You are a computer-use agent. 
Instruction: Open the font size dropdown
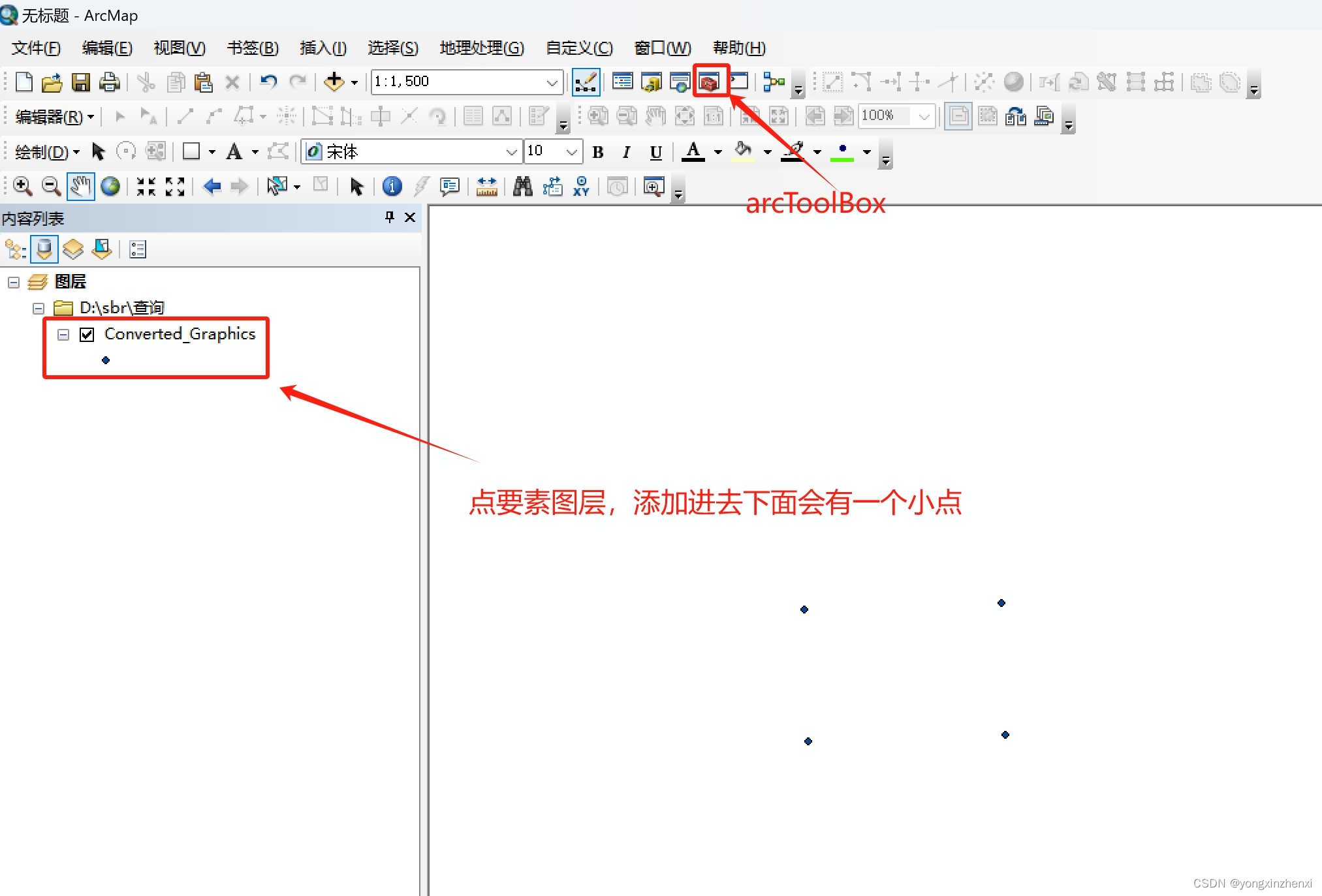click(572, 152)
